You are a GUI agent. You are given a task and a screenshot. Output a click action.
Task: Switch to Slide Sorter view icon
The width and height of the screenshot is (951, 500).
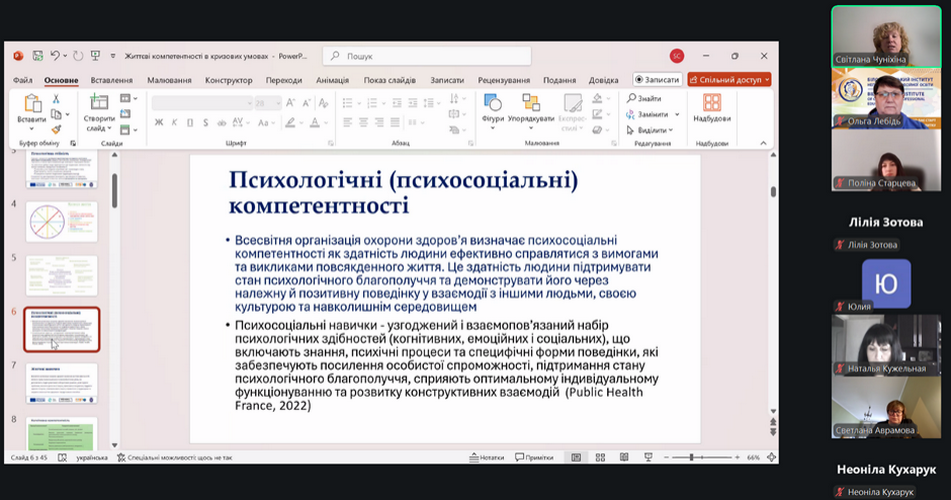598,457
